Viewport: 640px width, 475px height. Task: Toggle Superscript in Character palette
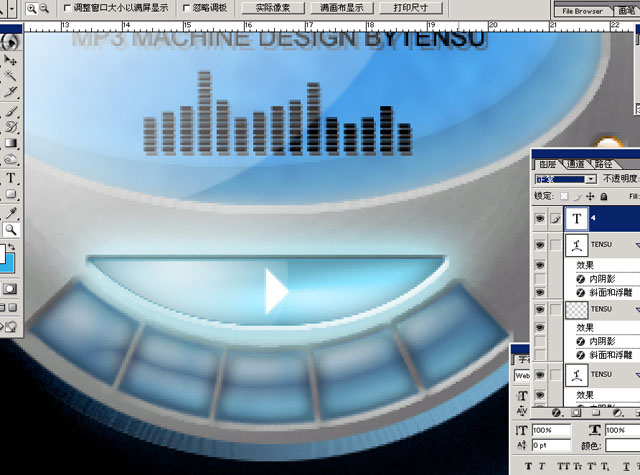[591, 466]
